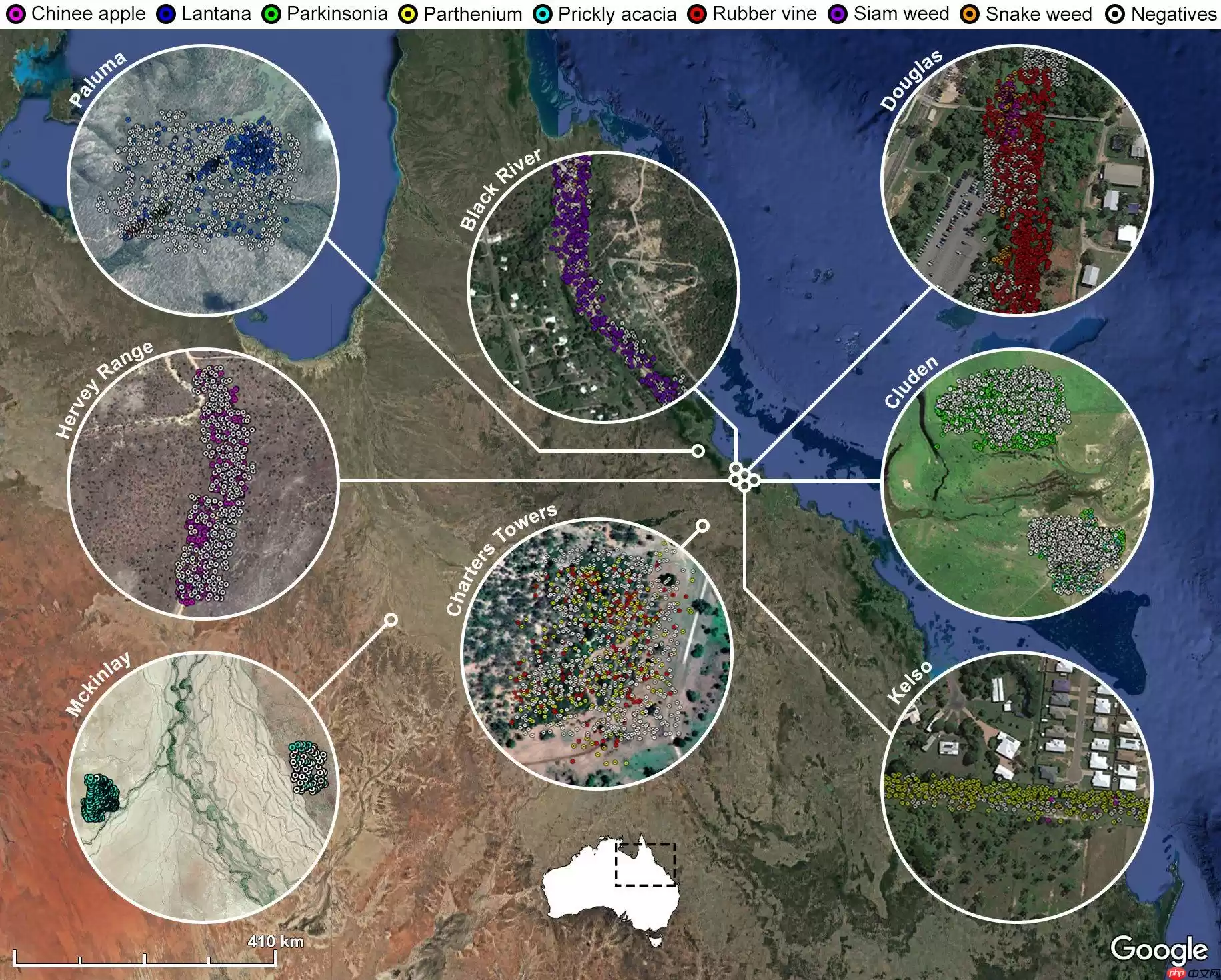The height and width of the screenshot is (980, 1221).
Task: Click the white Negatives legend icon
Action: tap(1115, 14)
